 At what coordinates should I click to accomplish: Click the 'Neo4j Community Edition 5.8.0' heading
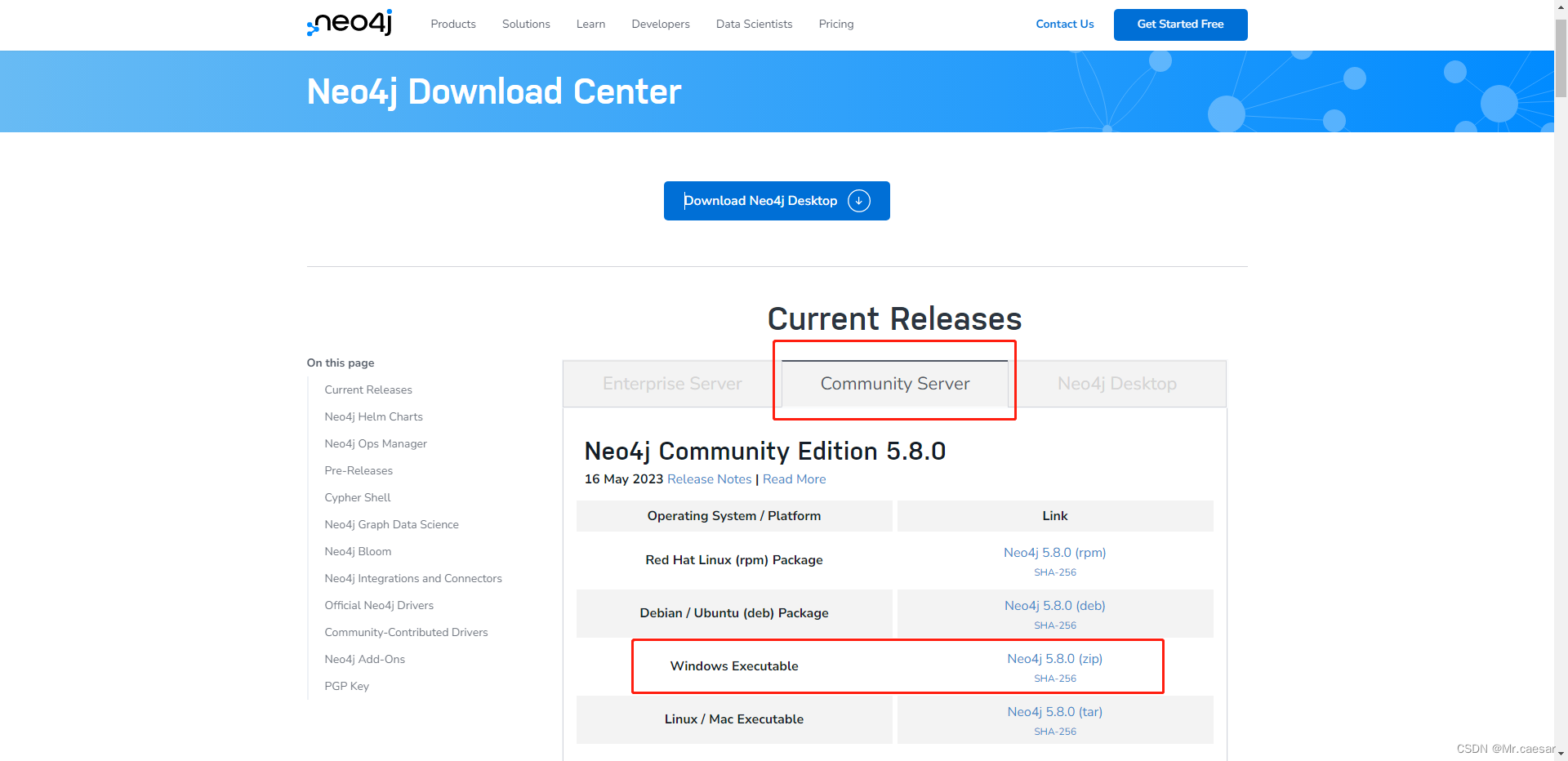tap(764, 452)
